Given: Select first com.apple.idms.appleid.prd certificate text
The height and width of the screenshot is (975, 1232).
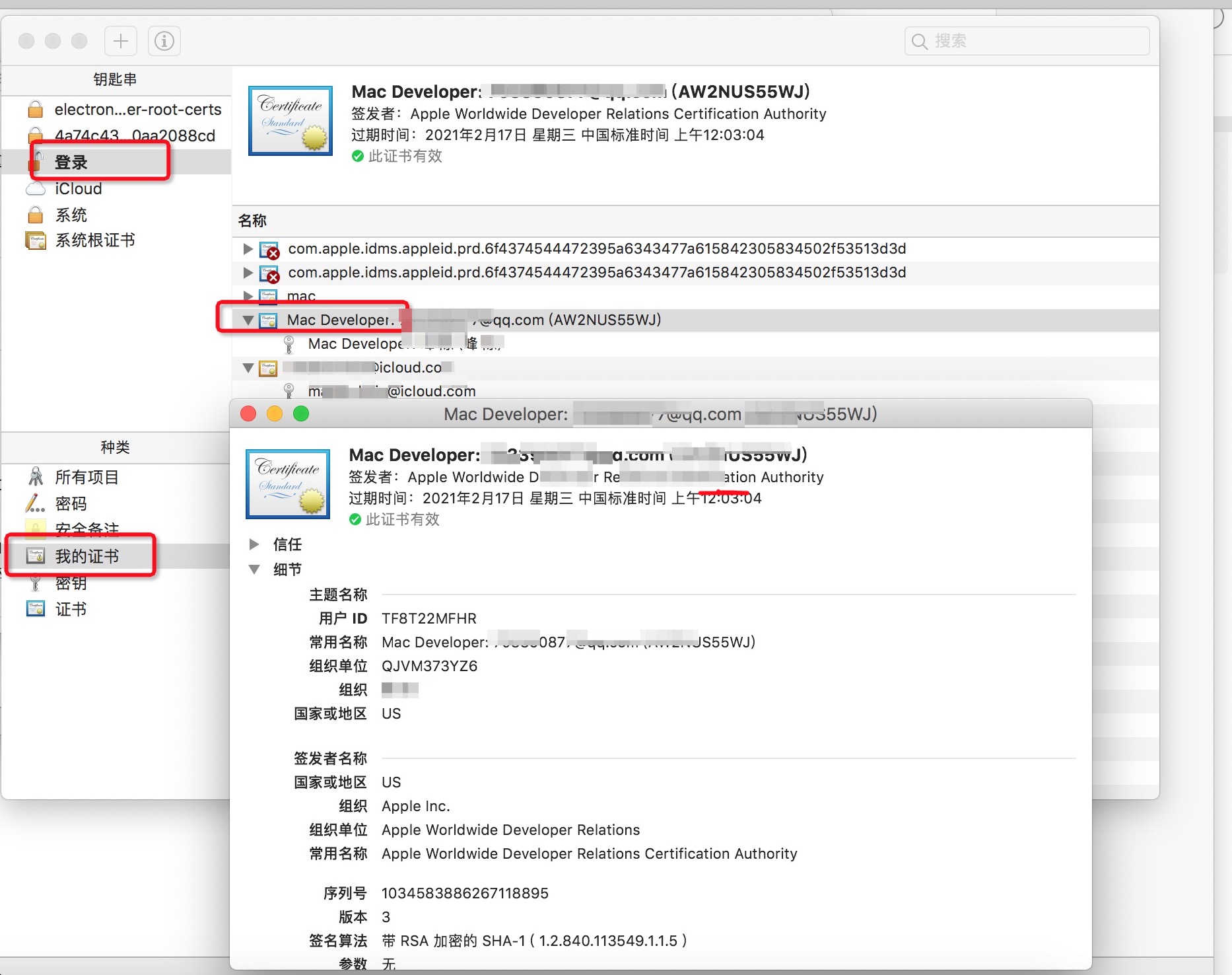Looking at the screenshot, I should [597, 248].
